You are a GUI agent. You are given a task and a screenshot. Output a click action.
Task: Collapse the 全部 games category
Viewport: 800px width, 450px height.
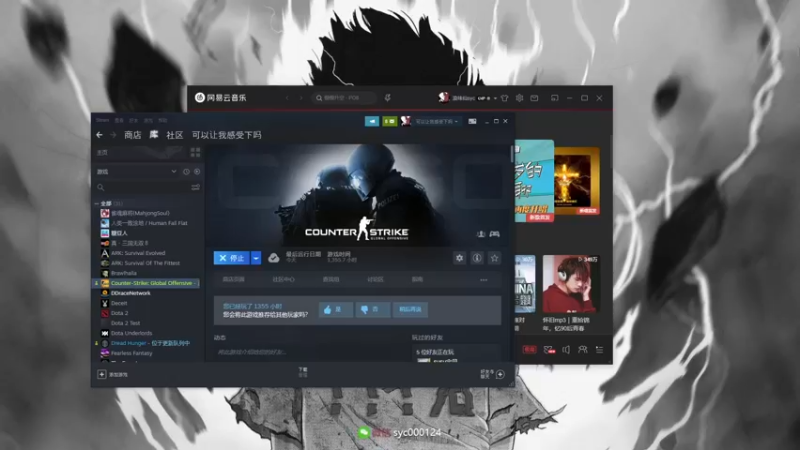[96, 204]
